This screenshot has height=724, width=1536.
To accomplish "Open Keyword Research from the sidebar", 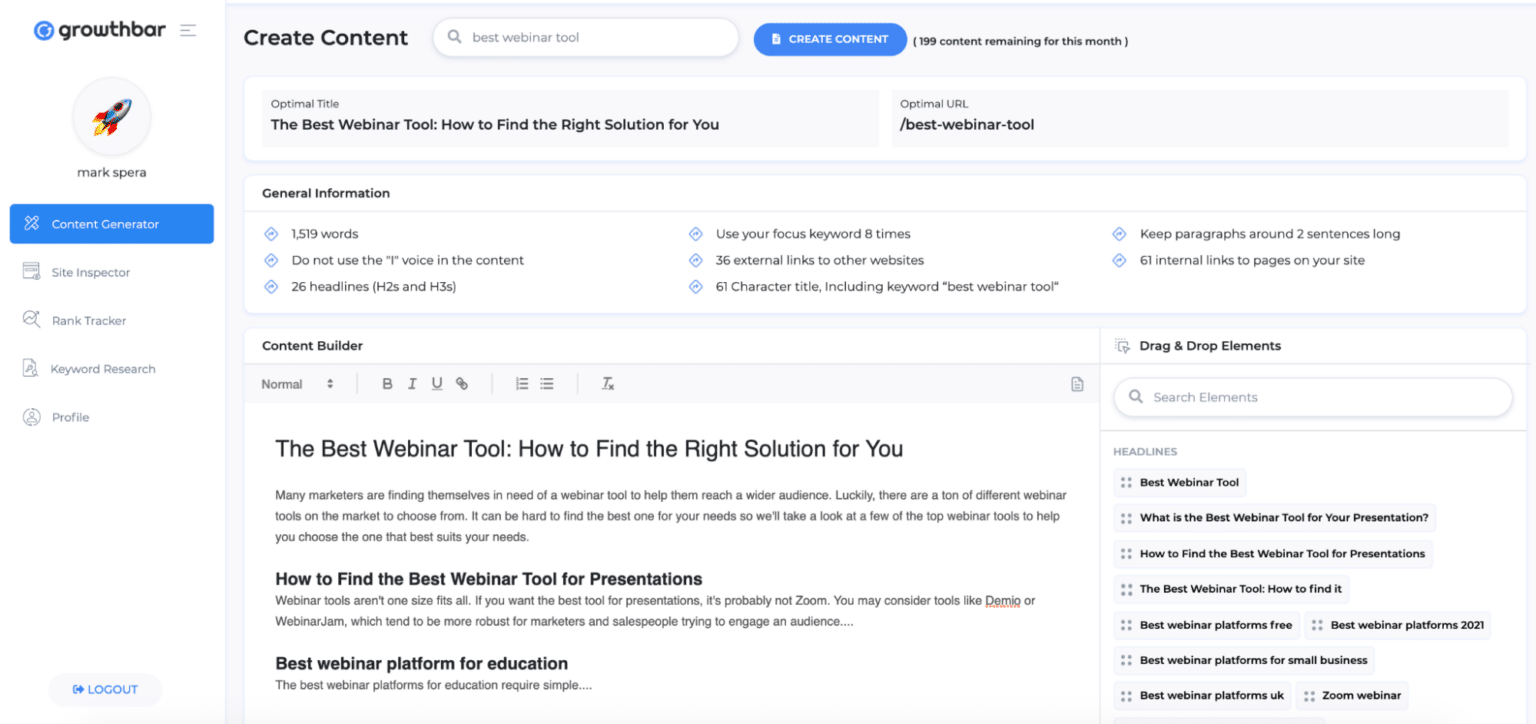I will (x=103, y=368).
